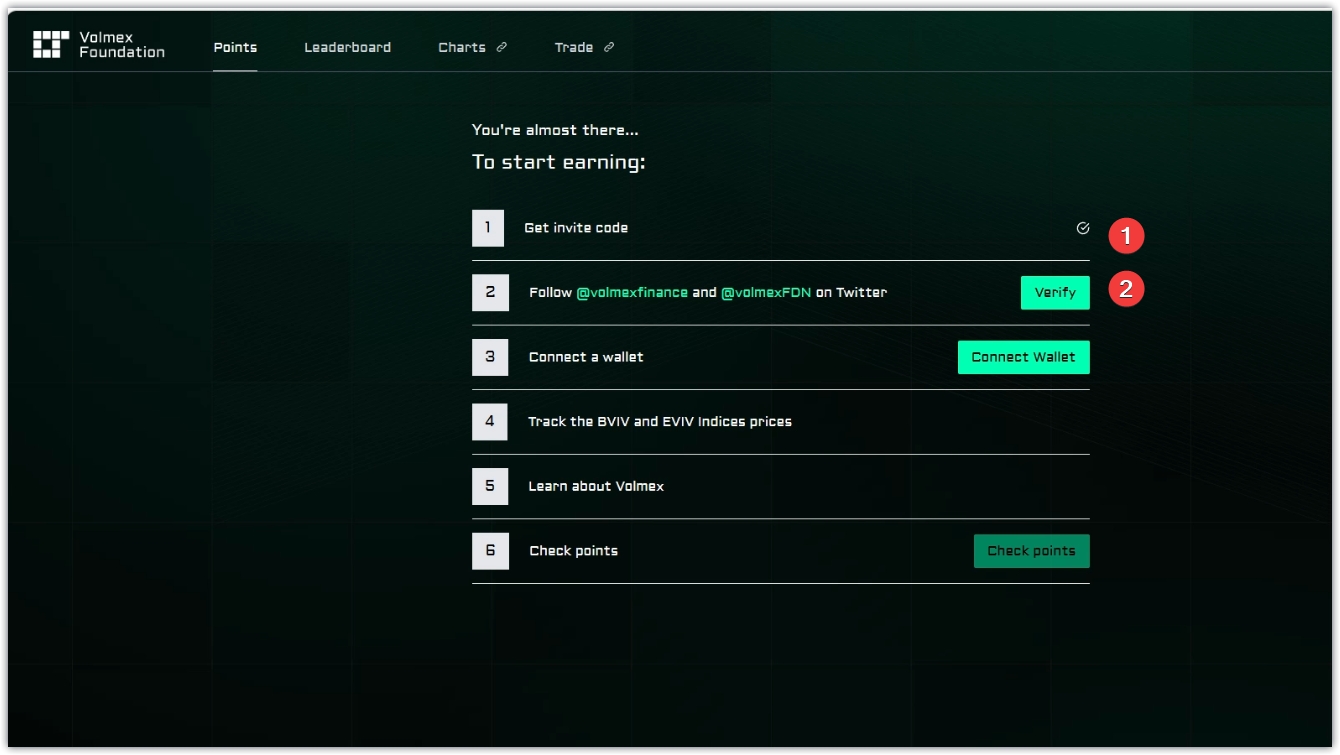
Task: Click the step 1 number box
Action: coord(488,228)
